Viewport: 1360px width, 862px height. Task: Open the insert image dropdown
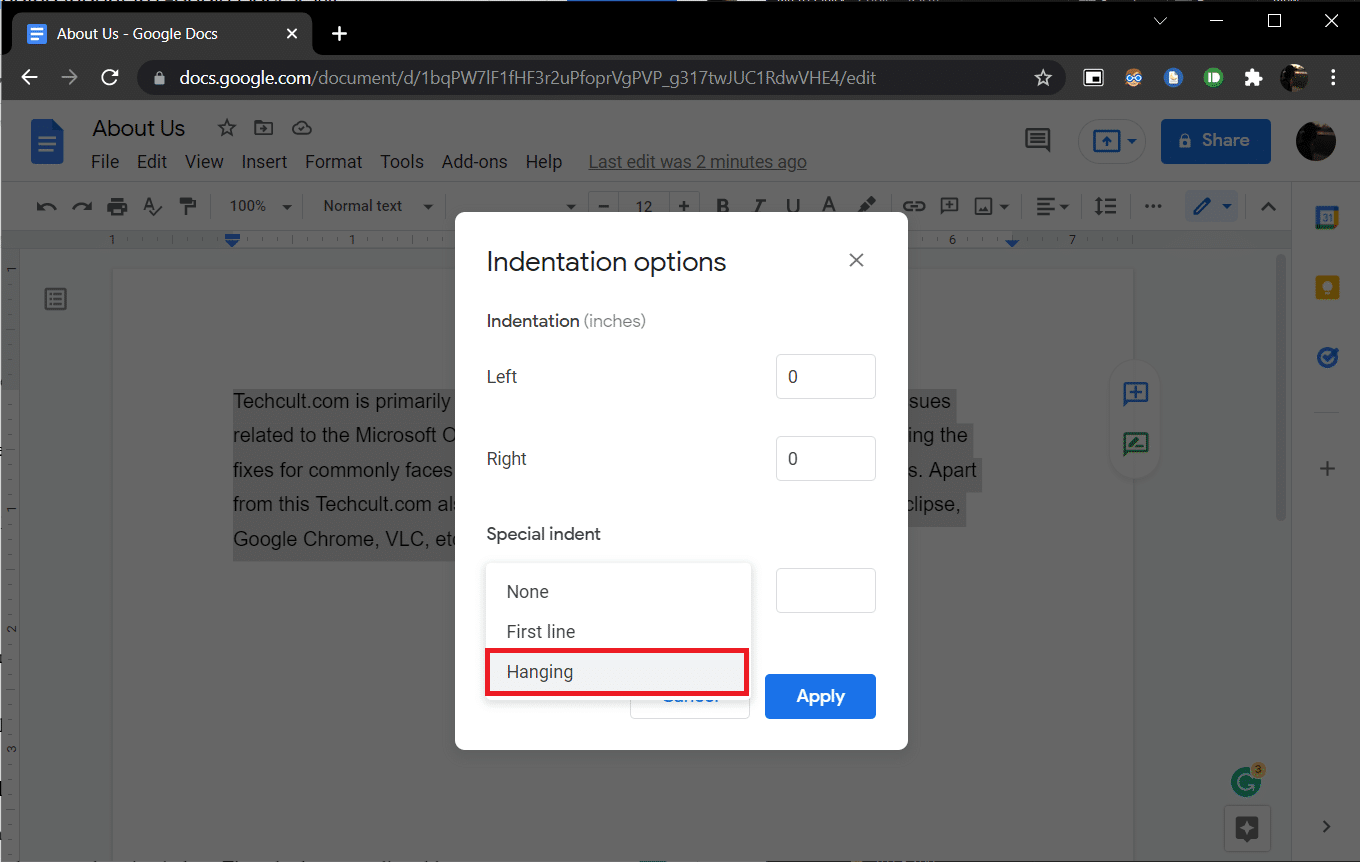[991, 206]
